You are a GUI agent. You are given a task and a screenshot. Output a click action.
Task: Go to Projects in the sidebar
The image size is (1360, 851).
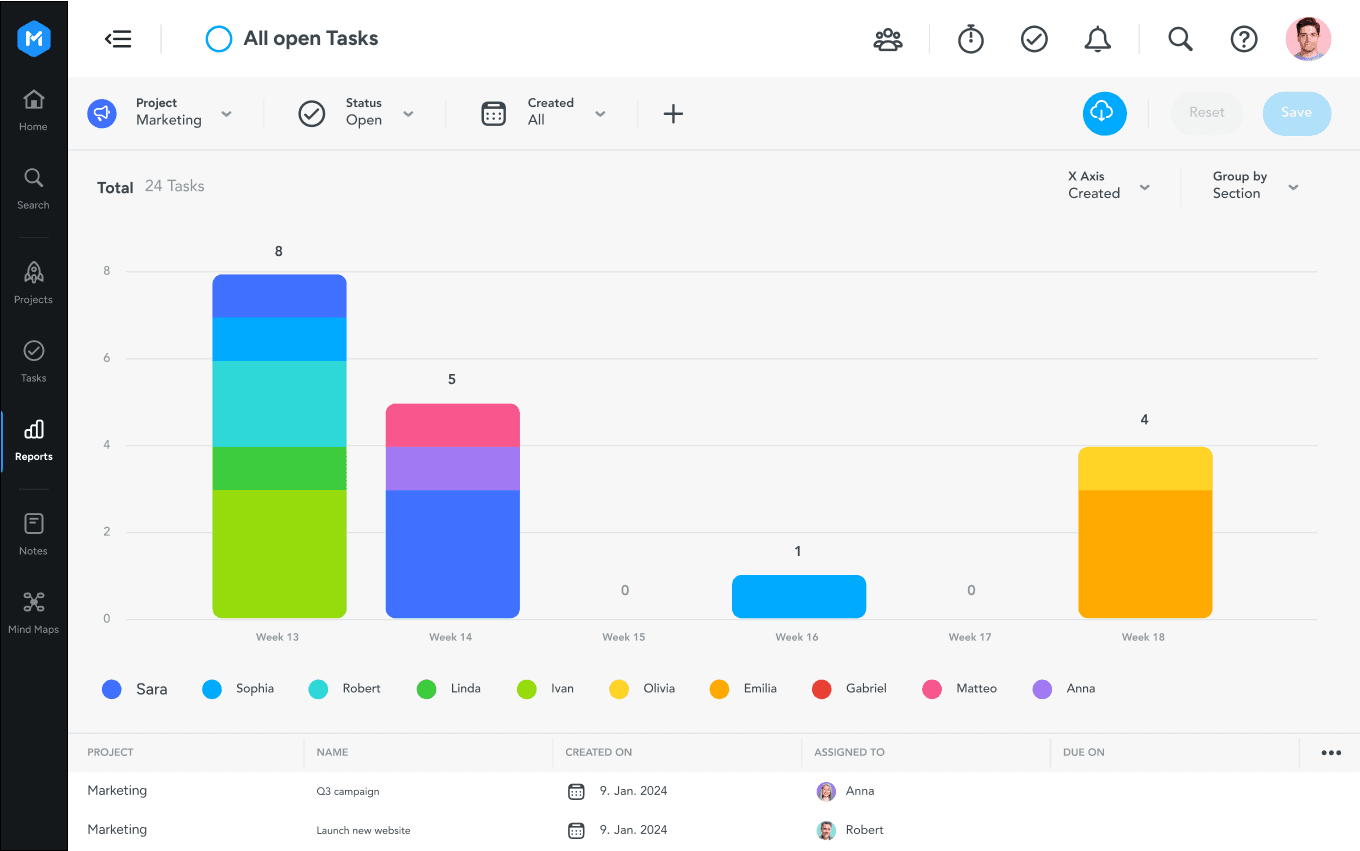coord(33,282)
